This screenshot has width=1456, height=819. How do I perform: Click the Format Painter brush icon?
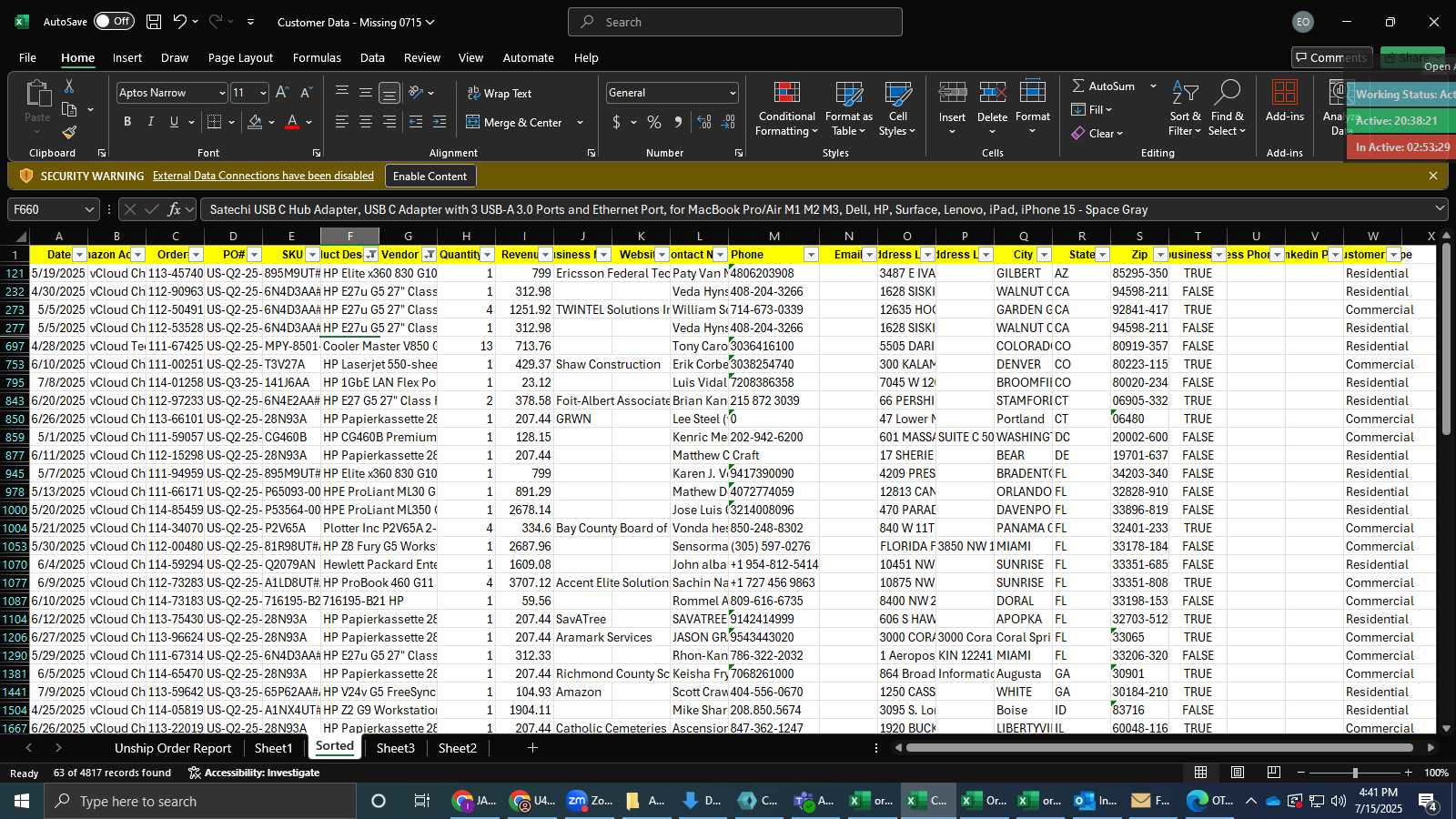pyautogui.click(x=69, y=132)
